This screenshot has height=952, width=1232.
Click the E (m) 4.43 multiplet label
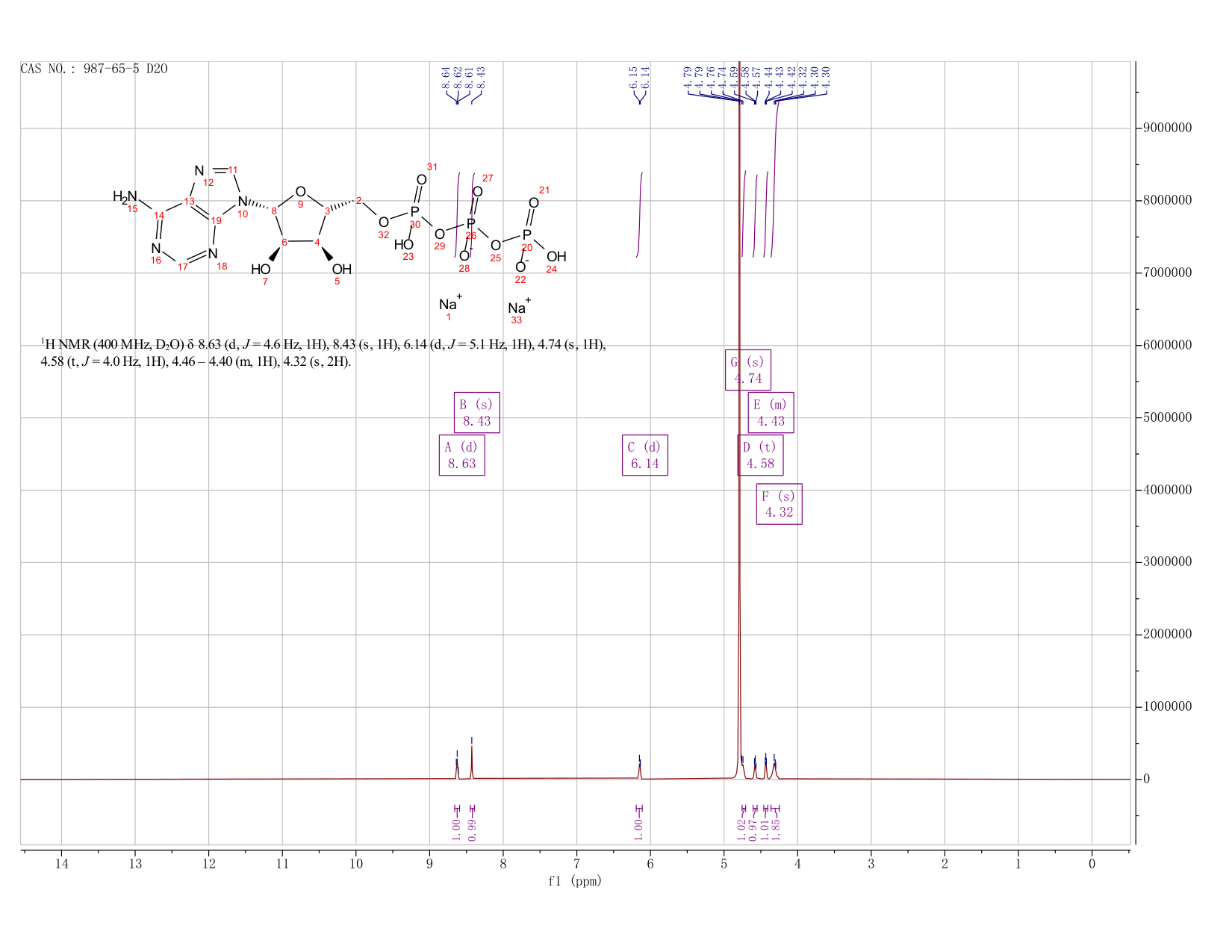click(x=771, y=413)
